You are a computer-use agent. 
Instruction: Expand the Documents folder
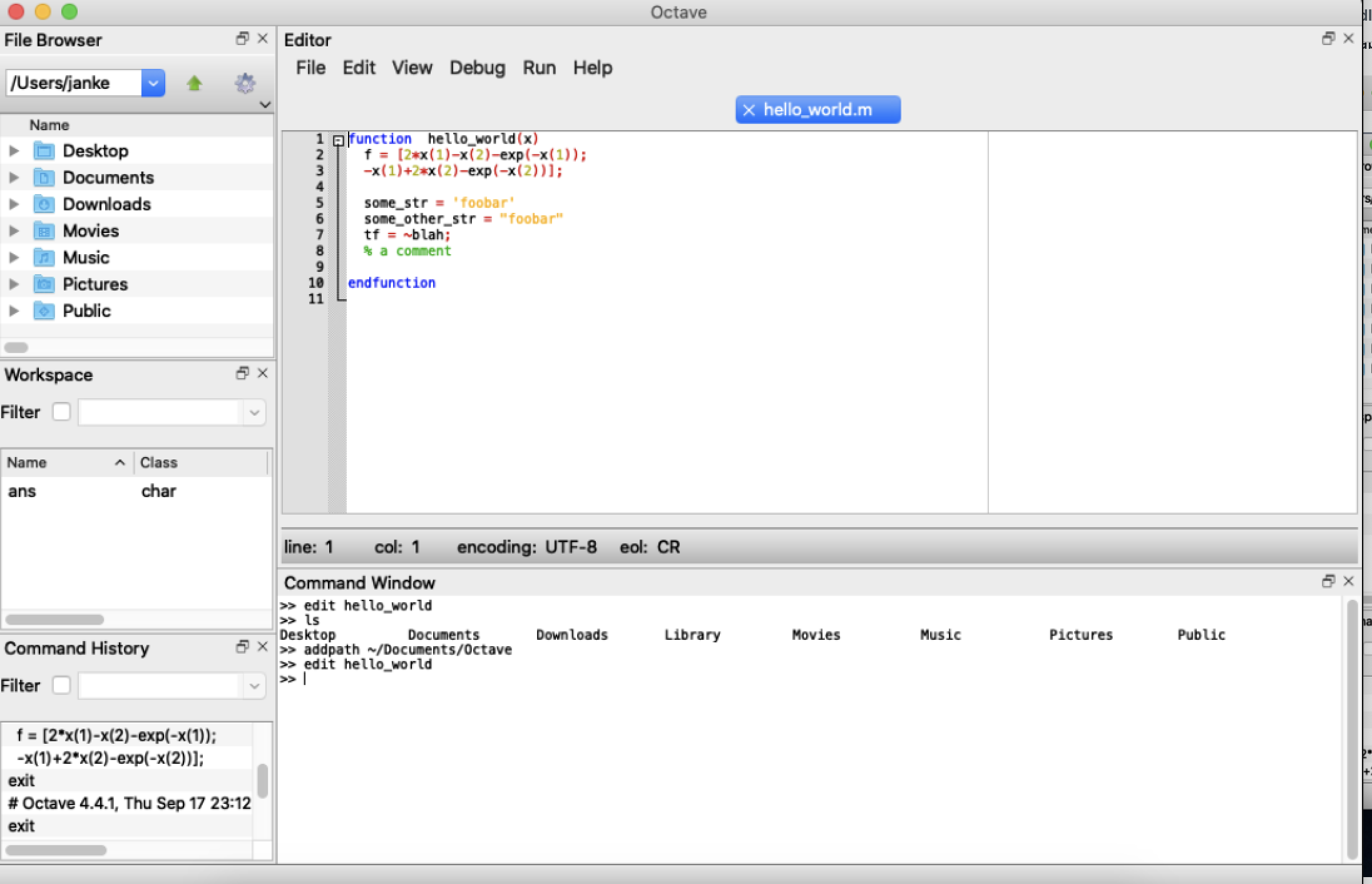(14, 177)
